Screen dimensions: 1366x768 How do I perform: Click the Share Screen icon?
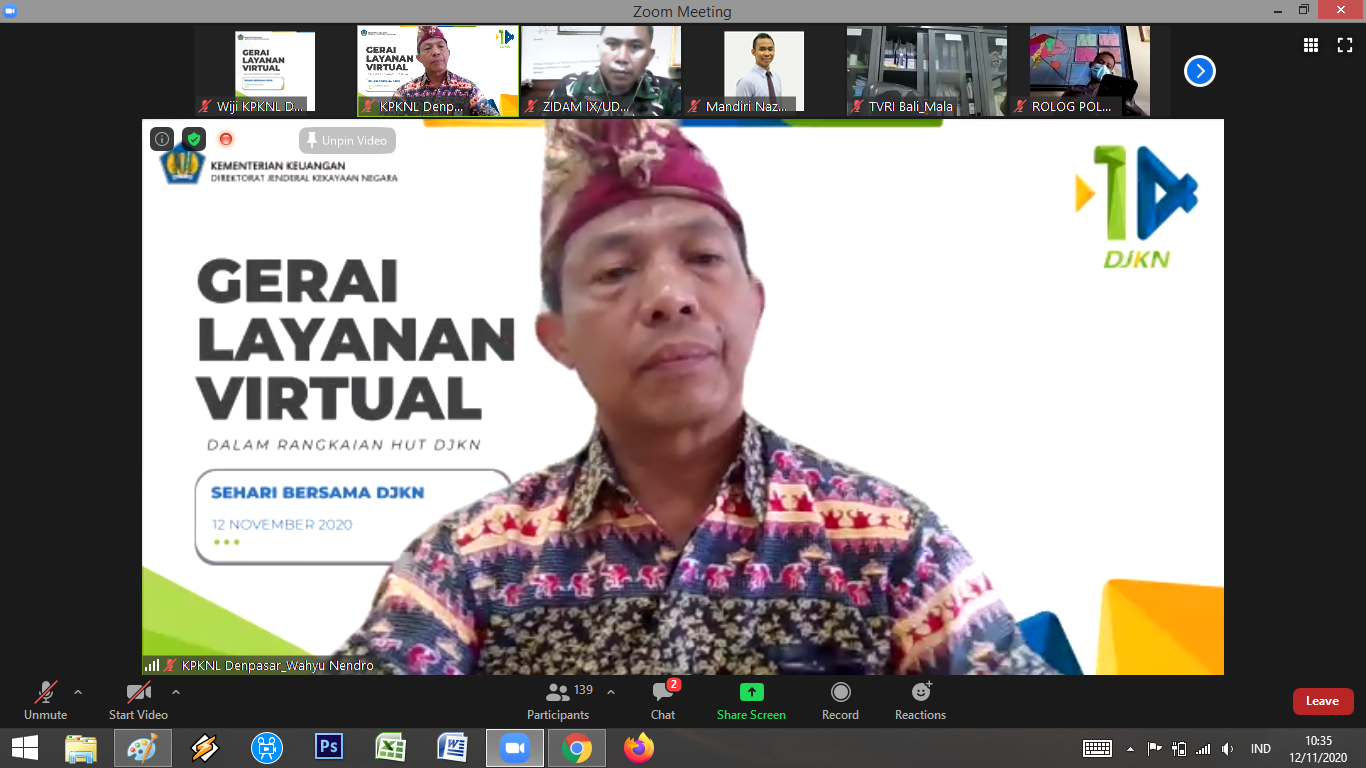pyautogui.click(x=751, y=693)
